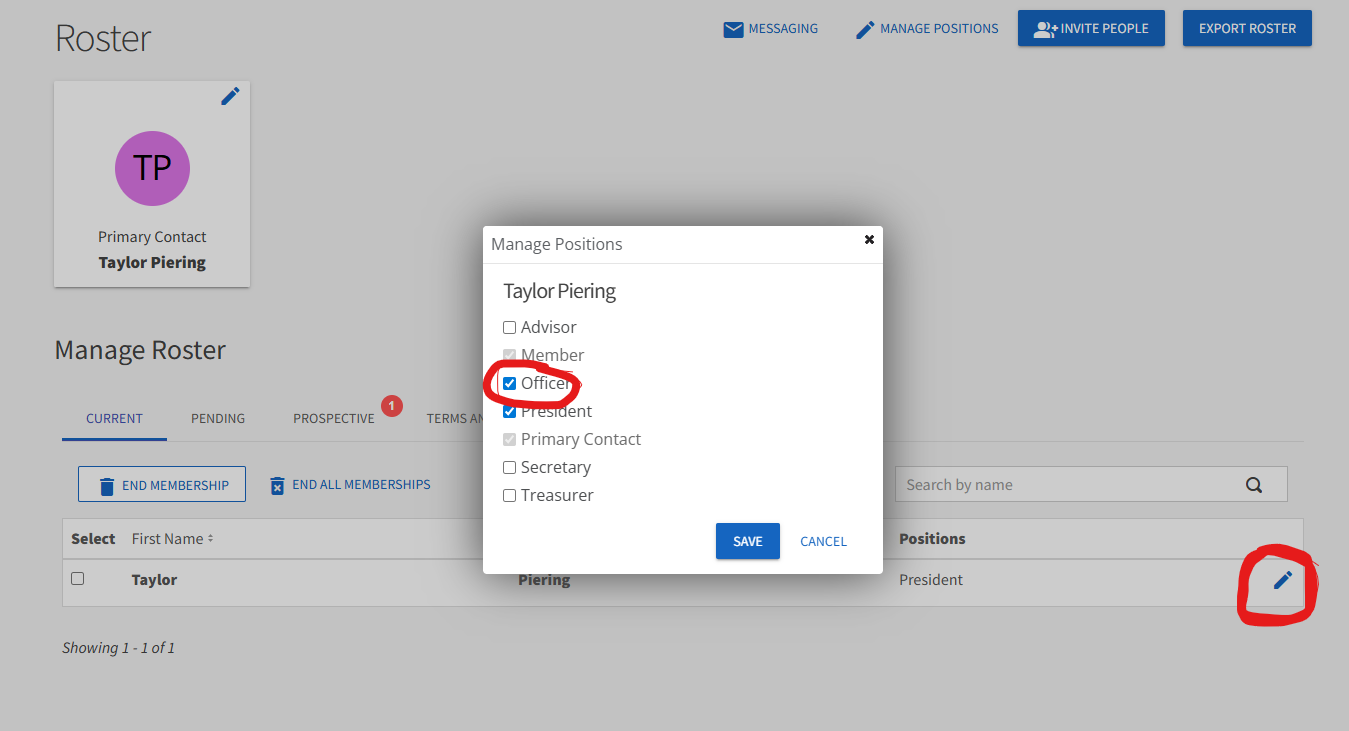Close the Manage Positions dialog with X
Viewport: 1349px width, 731px height.
pyautogui.click(x=869, y=240)
